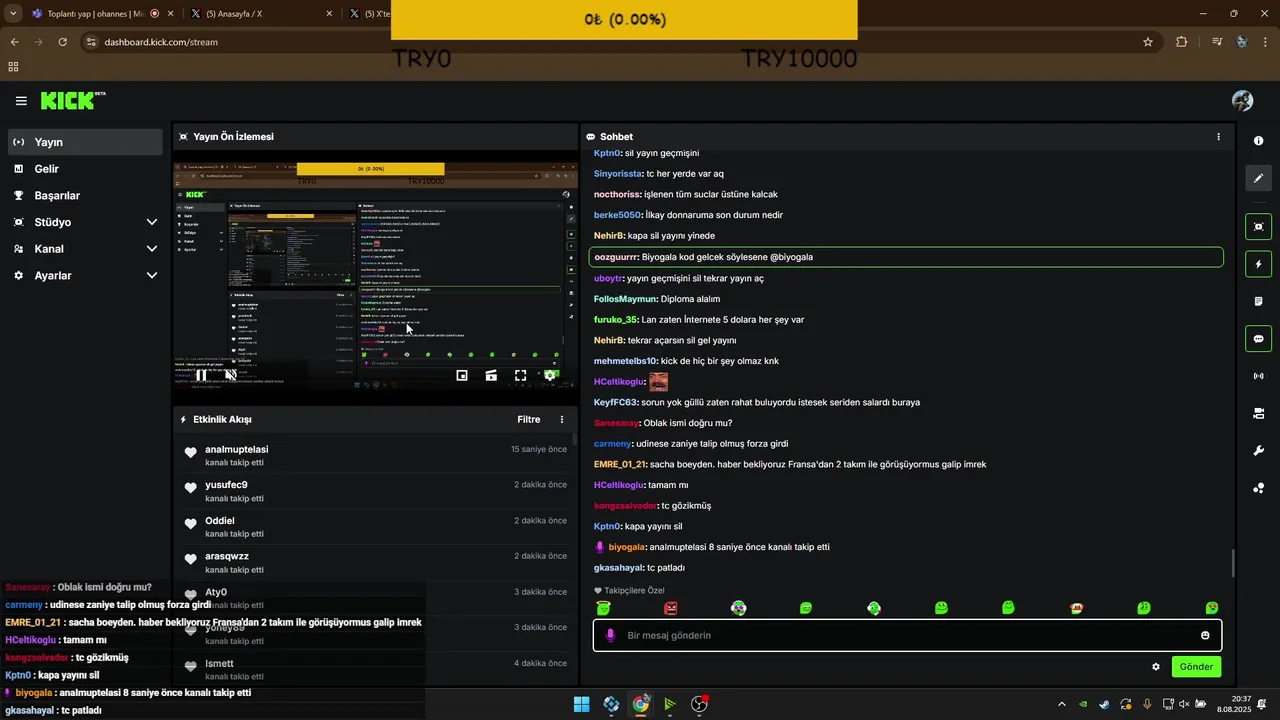
Task: Click the document icon in right sidebar
Action: click(x=1258, y=301)
